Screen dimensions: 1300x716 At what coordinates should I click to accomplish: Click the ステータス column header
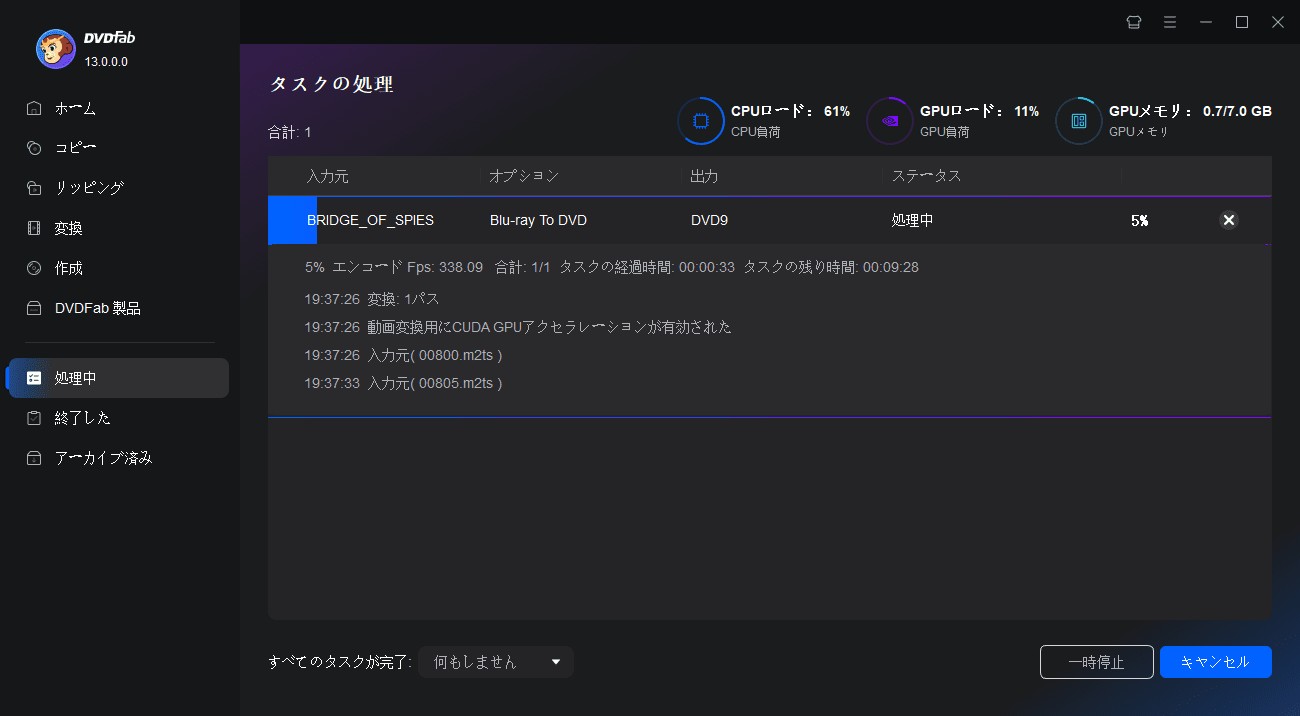[x=927, y=176]
